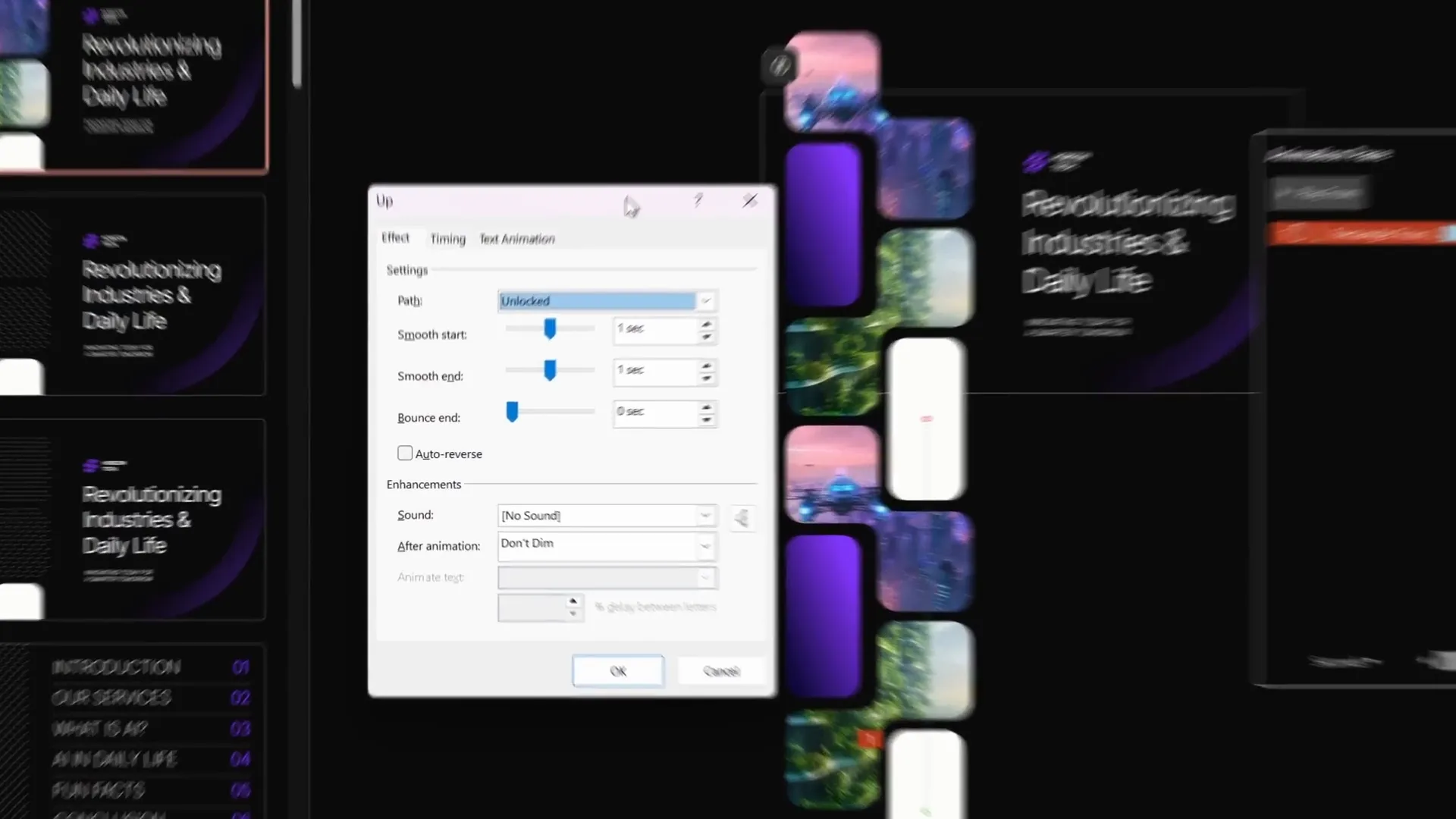1456x819 pixels.
Task: Click the Help icon on the dialog title bar
Action: coord(698,200)
